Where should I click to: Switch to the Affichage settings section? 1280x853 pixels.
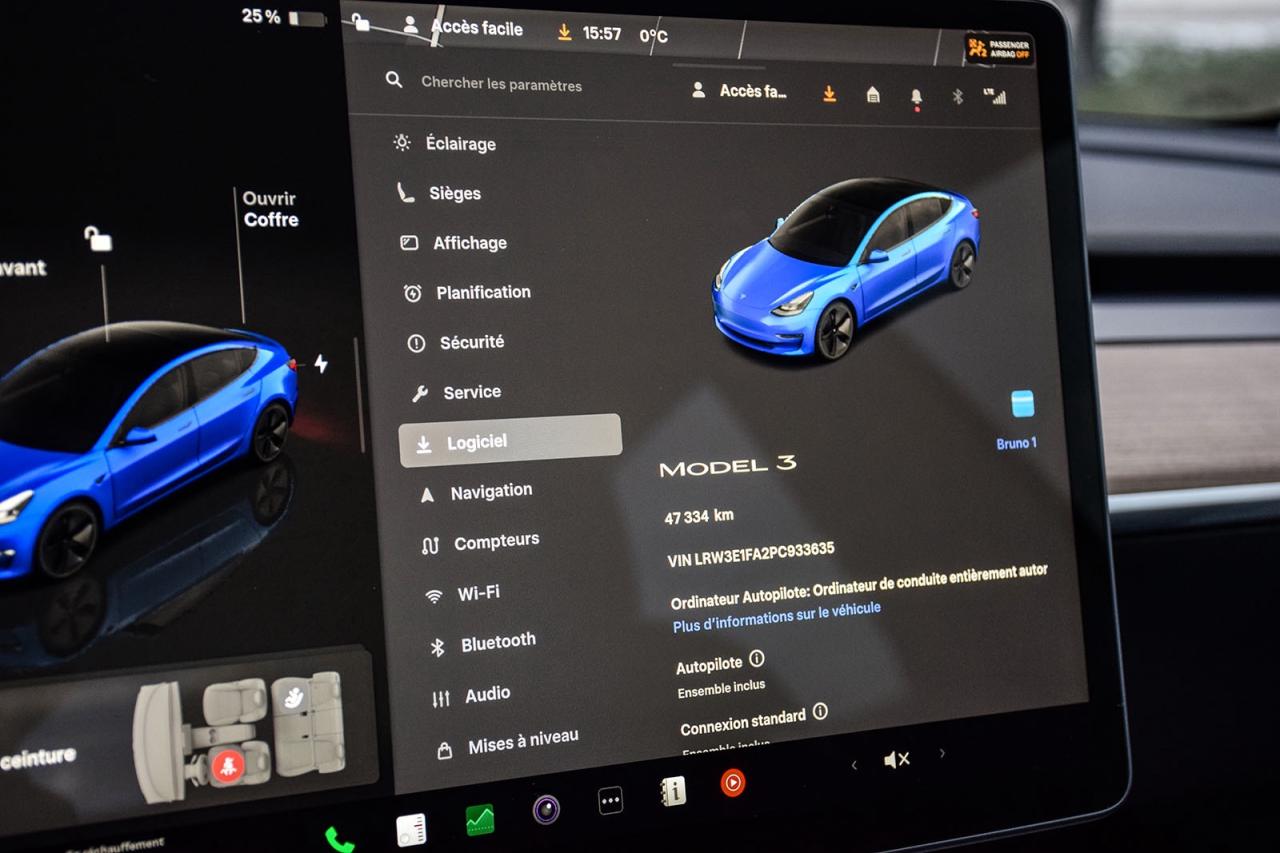point(471,242)
